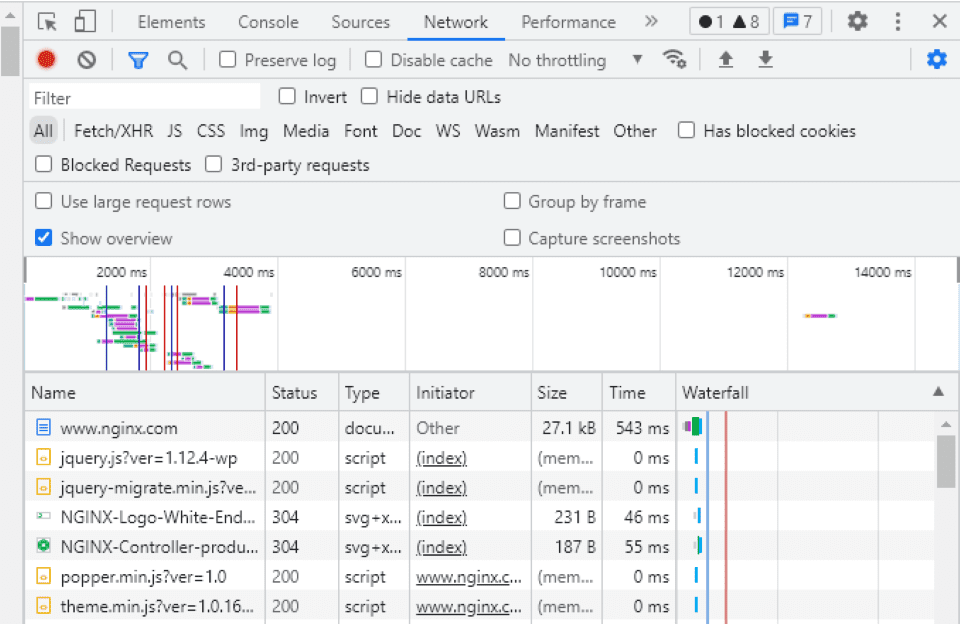
Task: Enable the Preserve log checkbox
Action: point(225,59)
